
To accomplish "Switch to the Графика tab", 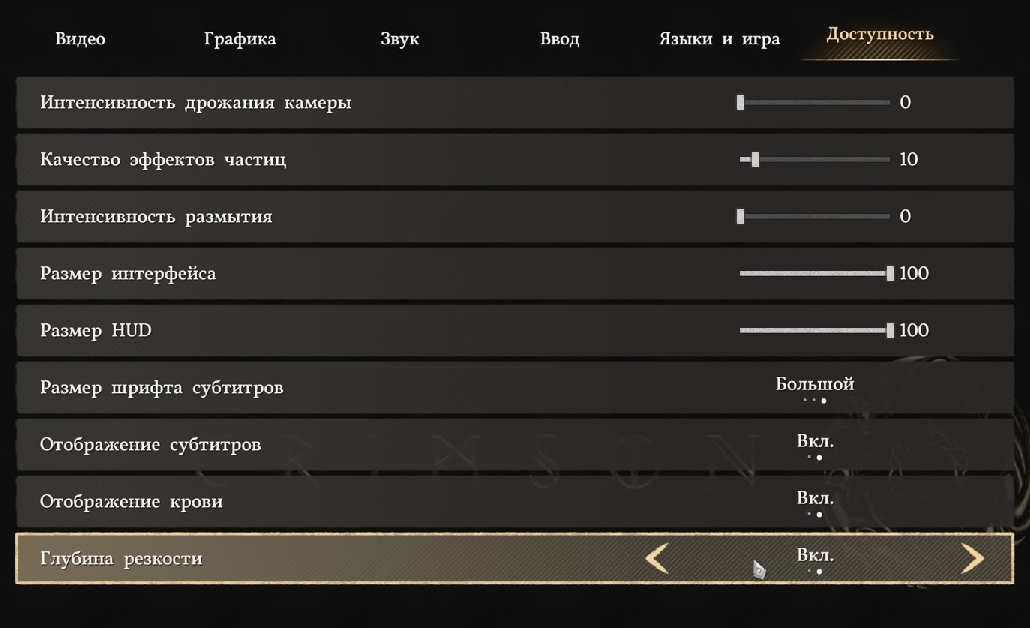I will tap(240, 39).
